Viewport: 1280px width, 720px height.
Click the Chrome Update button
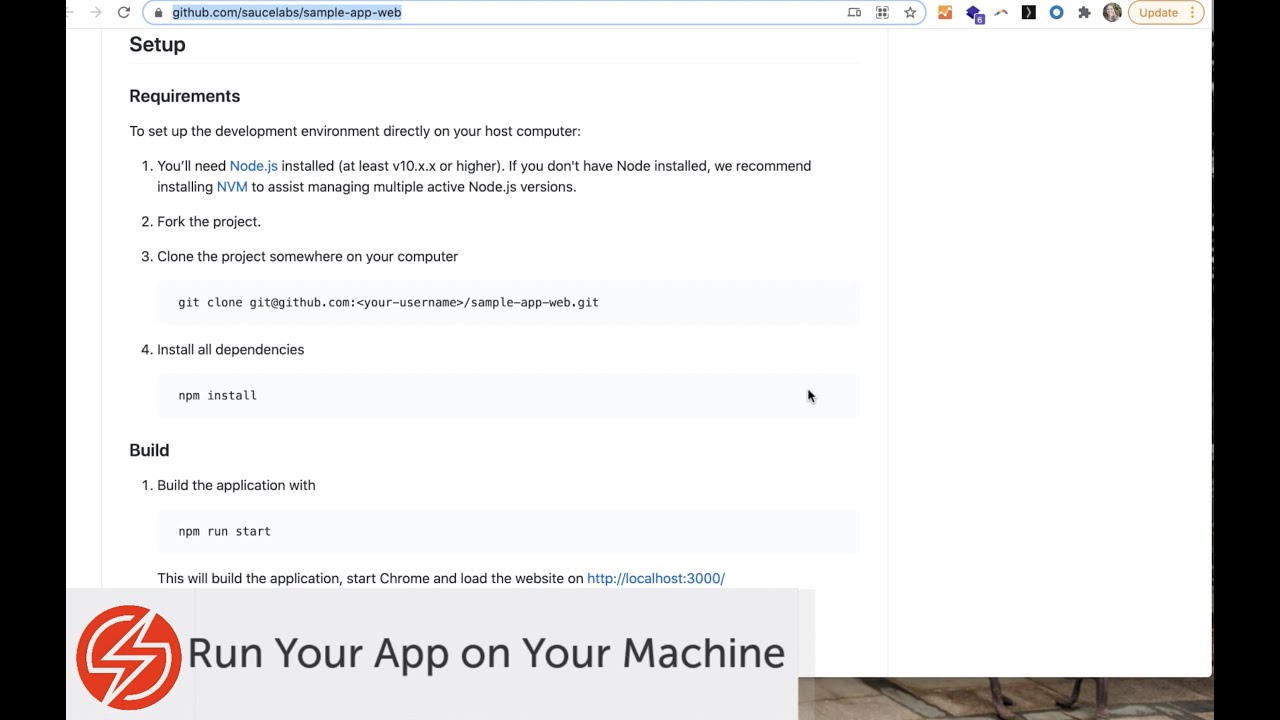(1166, 13)
